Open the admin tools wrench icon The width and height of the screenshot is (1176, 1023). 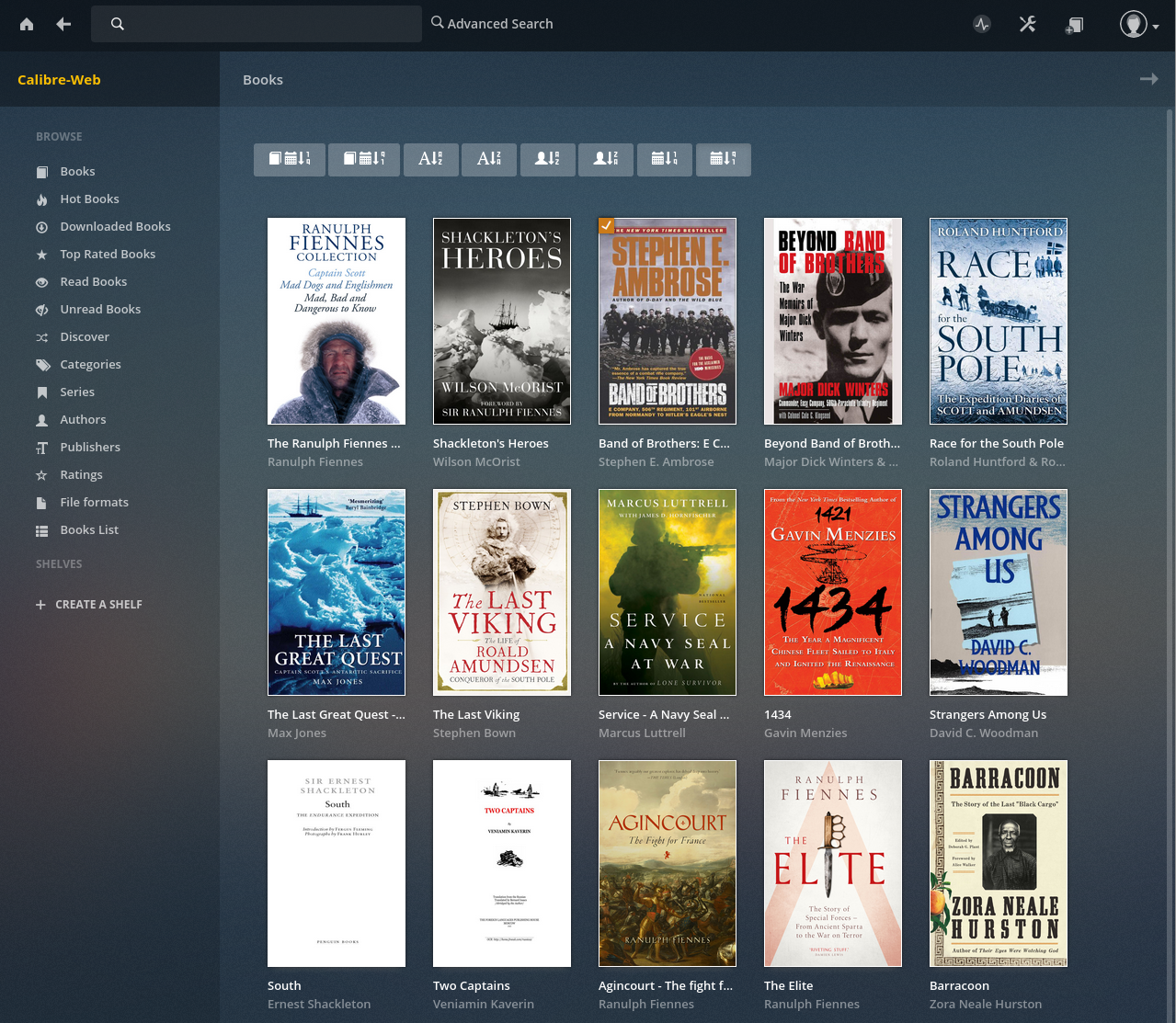[1028, 25]
